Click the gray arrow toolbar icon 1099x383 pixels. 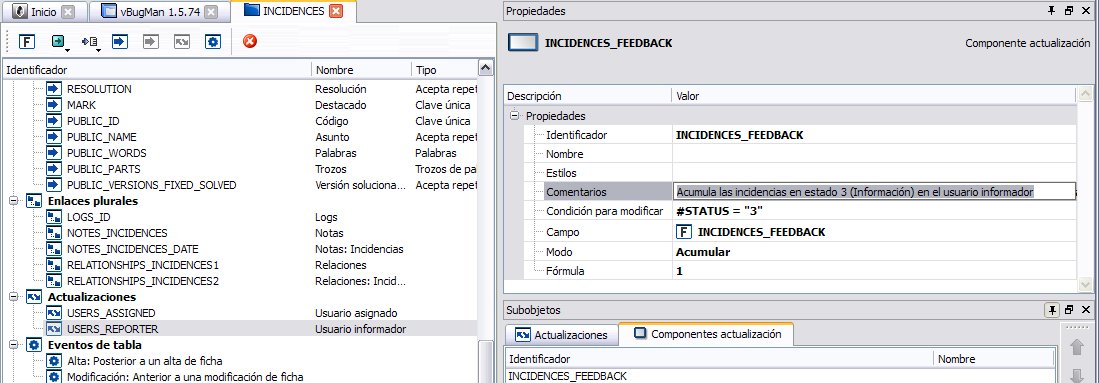151,41
